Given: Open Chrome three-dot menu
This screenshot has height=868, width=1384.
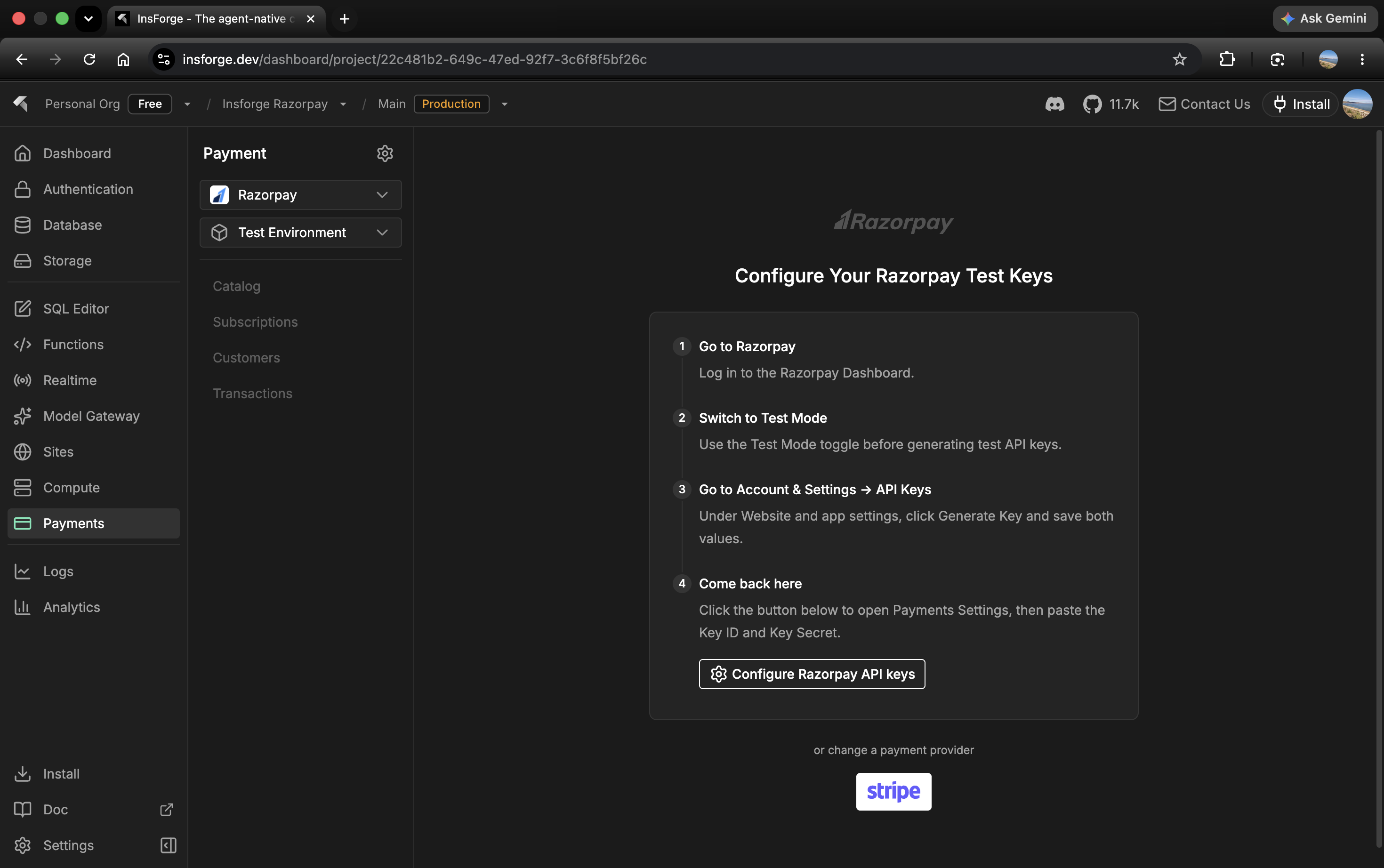Looking at the screenshot, I should 1362,59.
